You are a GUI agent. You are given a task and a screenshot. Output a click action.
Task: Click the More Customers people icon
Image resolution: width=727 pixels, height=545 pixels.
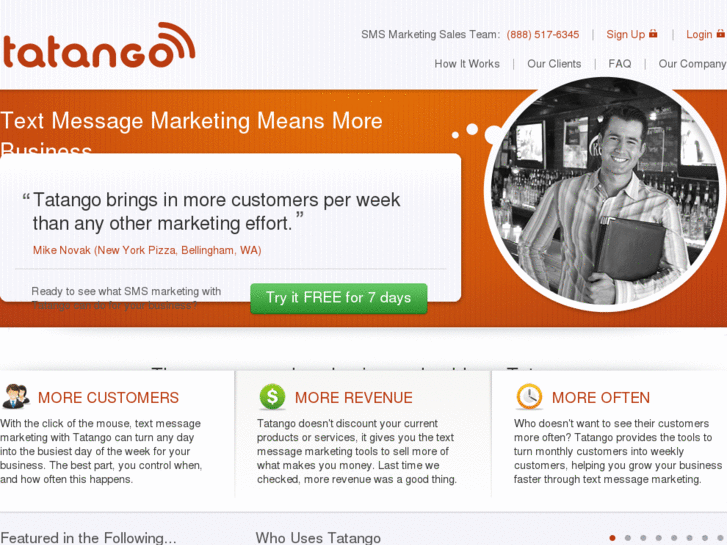click(x=16, y=397)
